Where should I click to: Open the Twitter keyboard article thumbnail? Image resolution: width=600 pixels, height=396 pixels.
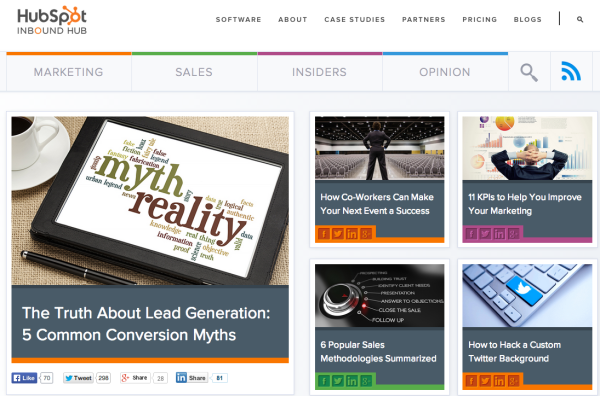[x=527, y=295]
